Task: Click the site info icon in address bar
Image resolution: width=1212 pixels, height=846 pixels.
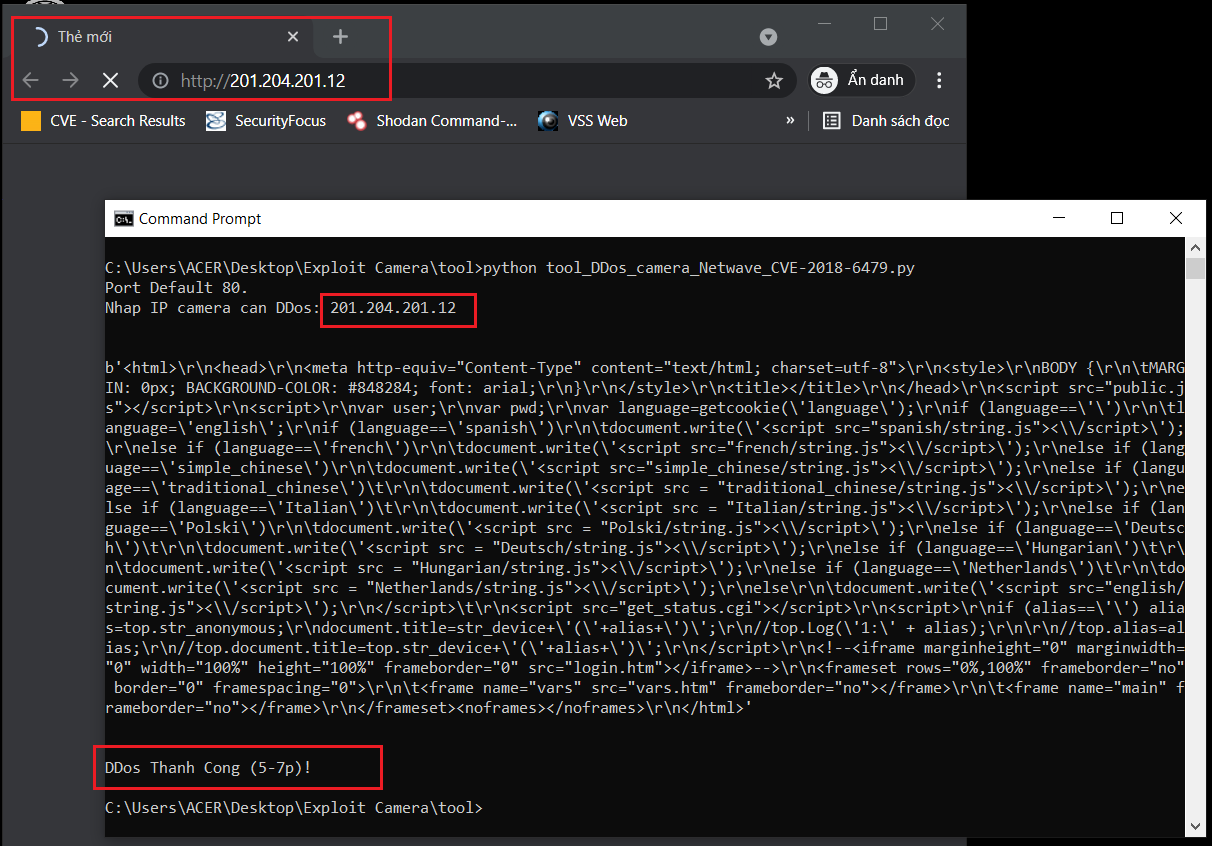Action: click(x=161, y=81)
